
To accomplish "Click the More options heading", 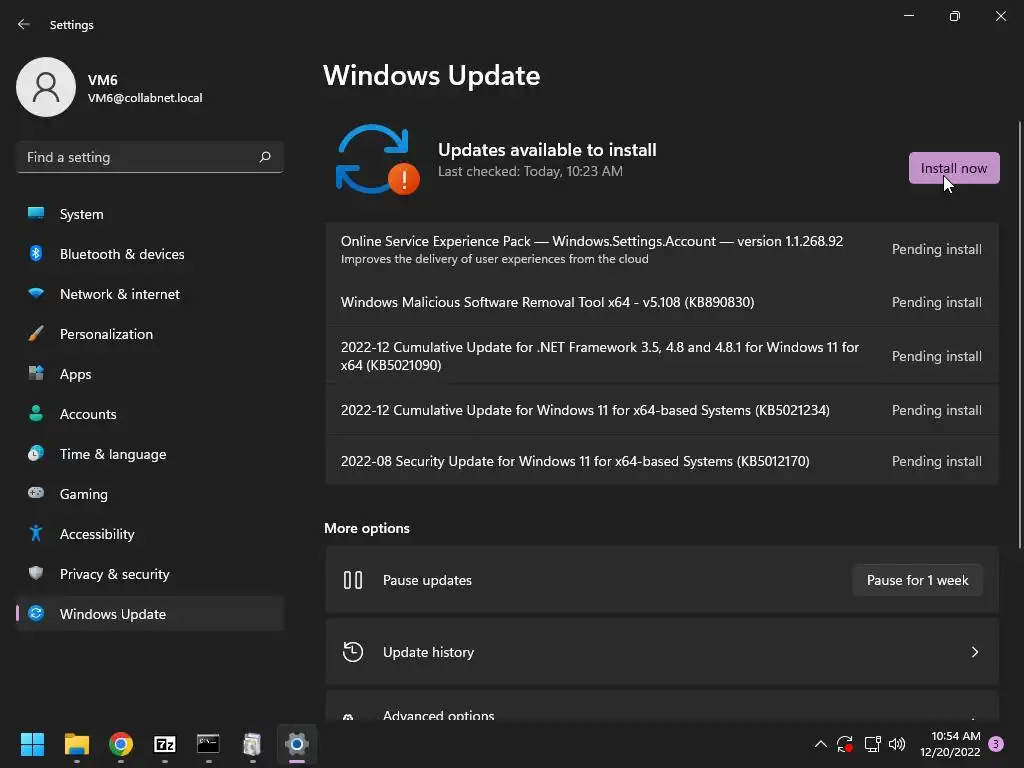I will (x=367, y=528).
